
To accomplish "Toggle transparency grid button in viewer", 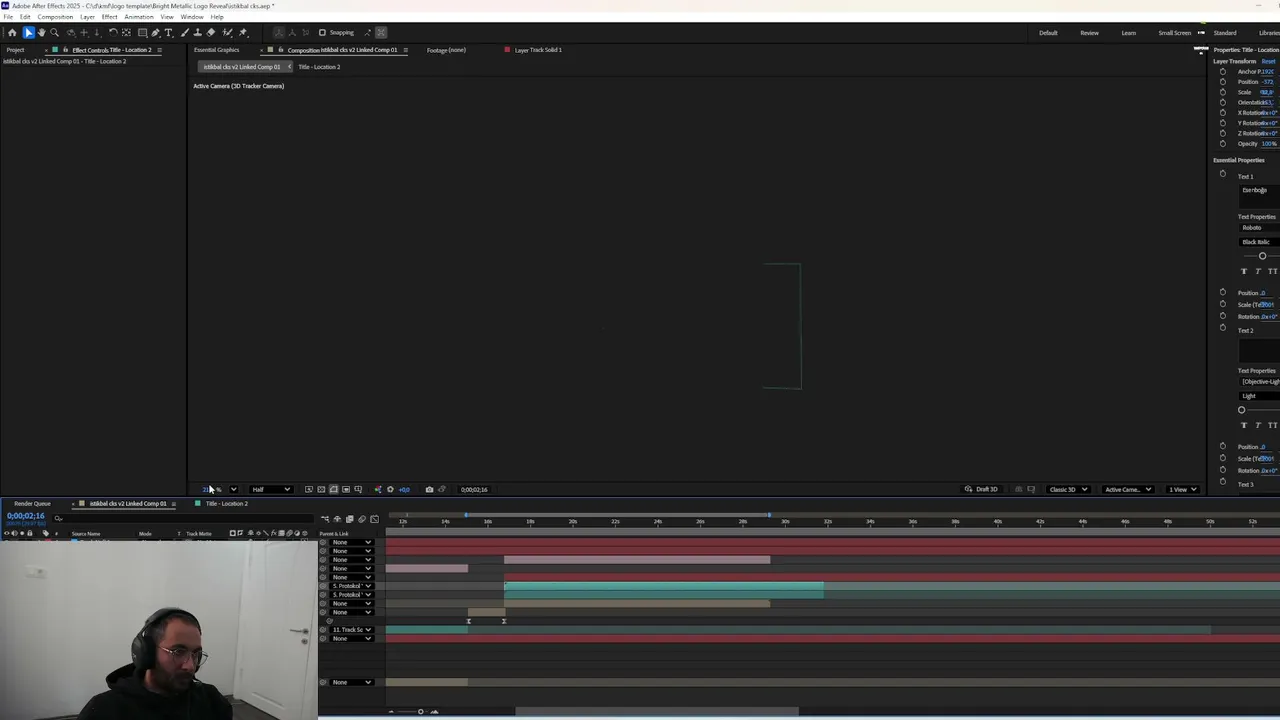I will tap(322, 489).
